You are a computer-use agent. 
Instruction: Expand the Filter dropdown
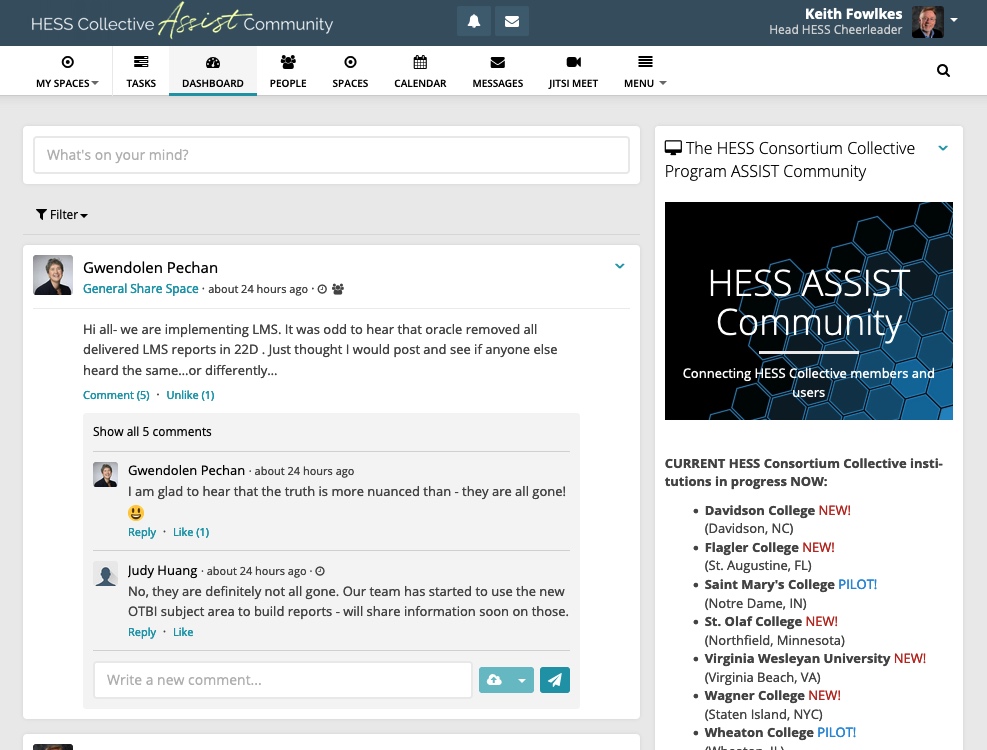(x=62, y=215)
